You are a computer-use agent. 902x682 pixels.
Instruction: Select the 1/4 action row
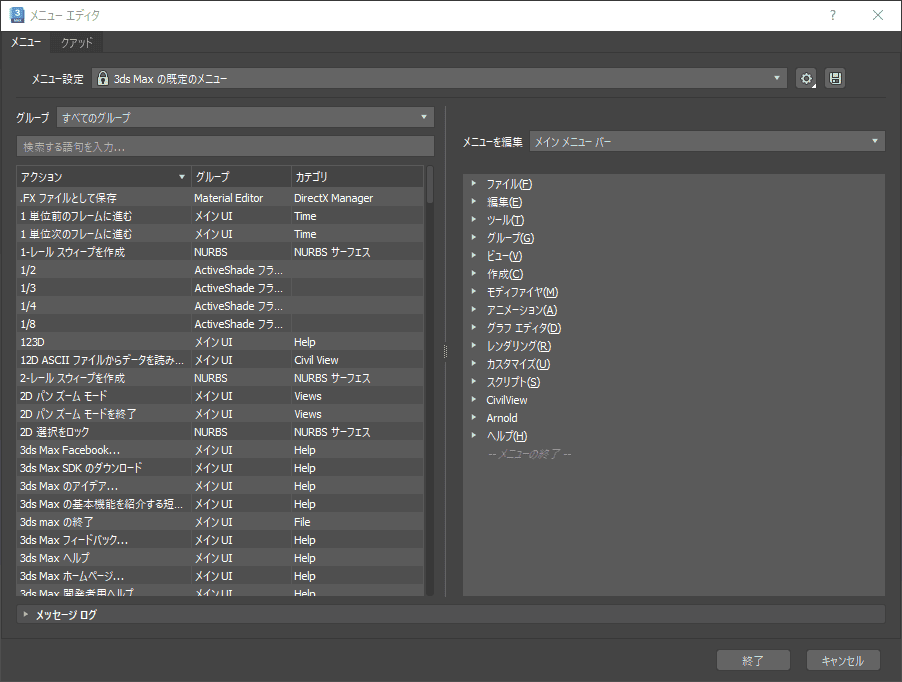(220, 306)
